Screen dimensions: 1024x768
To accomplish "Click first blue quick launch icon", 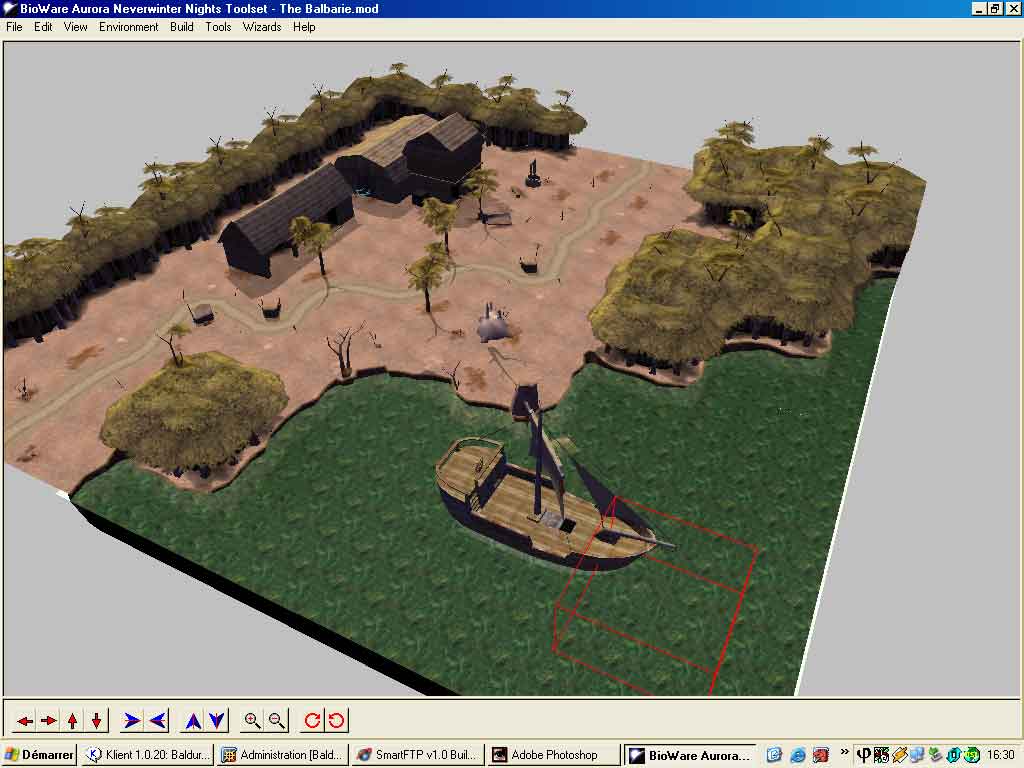I will [775, 754].
